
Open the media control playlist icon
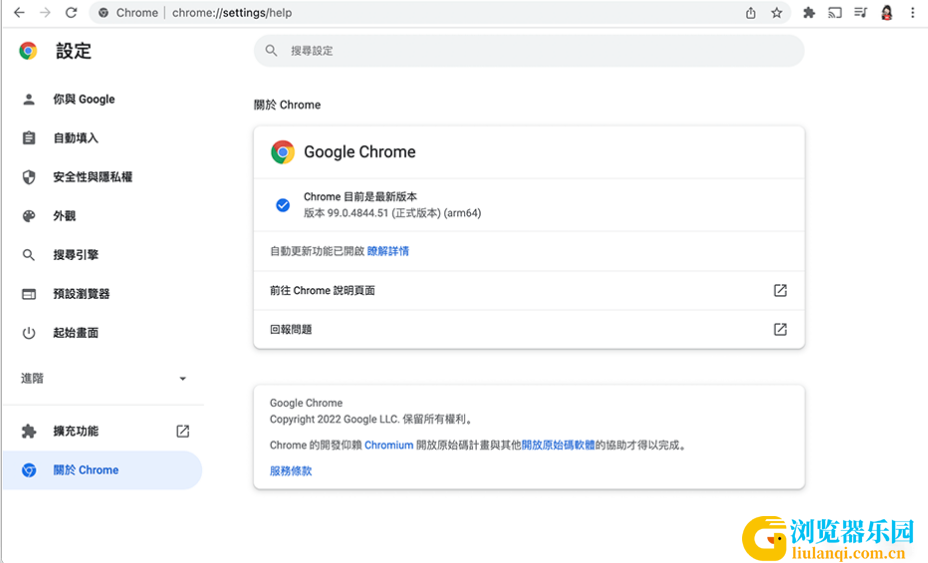861,12
